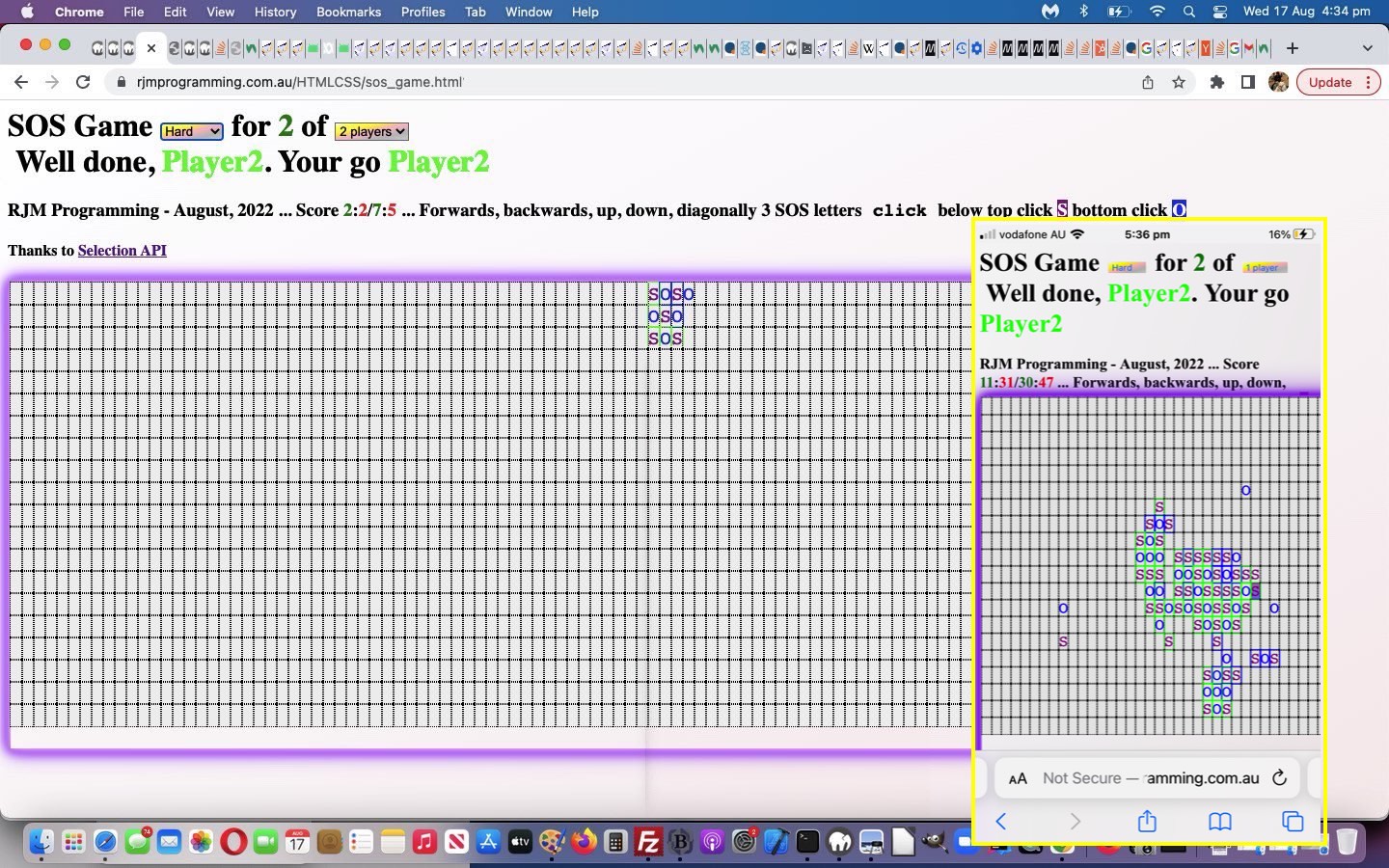Open the Share page icon in address bar

[x=1148, y=82]
